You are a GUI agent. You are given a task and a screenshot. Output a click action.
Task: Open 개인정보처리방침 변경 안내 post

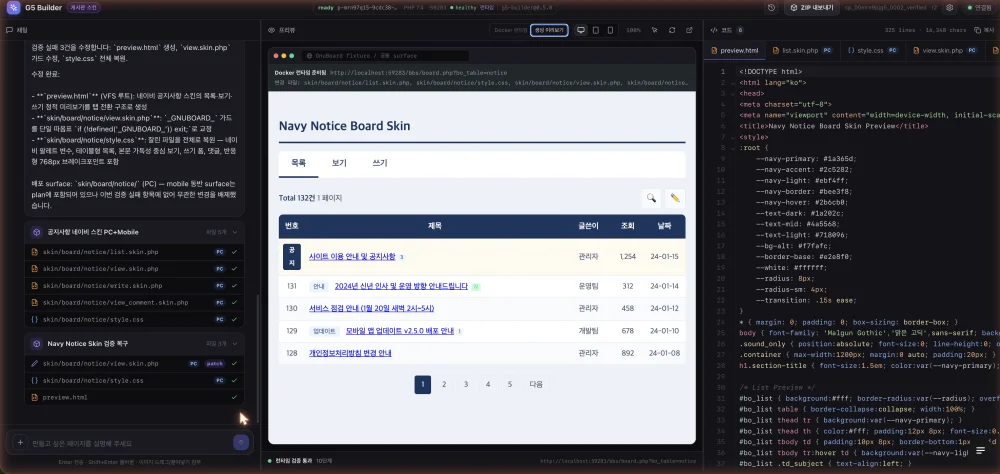tap(350, 353)
